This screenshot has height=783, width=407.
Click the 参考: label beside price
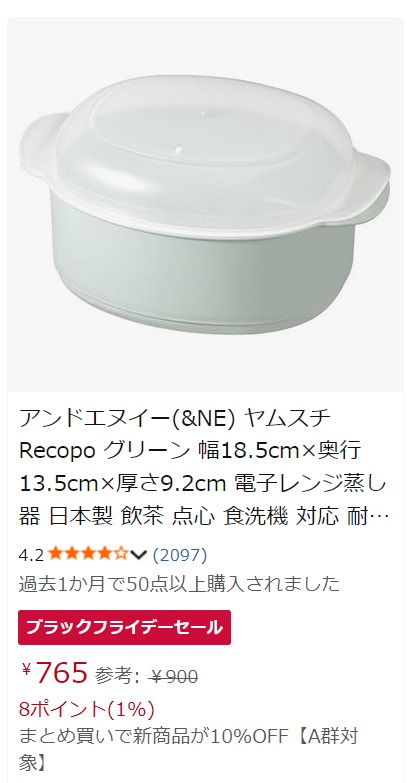[x=117, y=677]
